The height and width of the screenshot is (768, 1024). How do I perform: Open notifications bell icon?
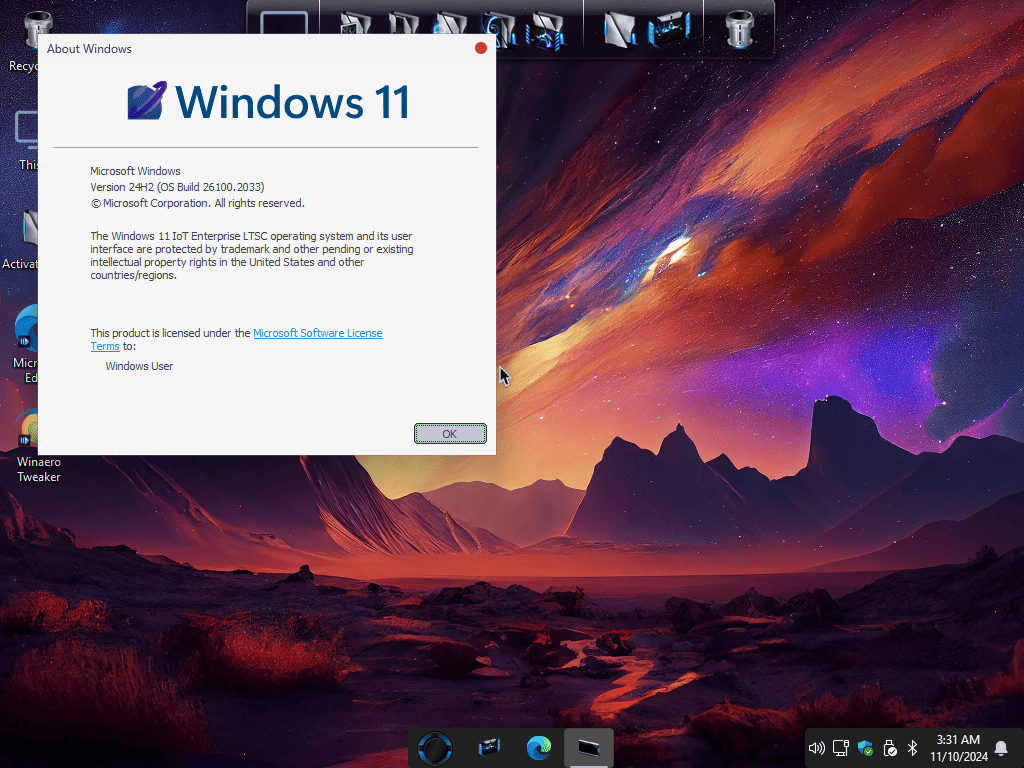pos(1000,748)
